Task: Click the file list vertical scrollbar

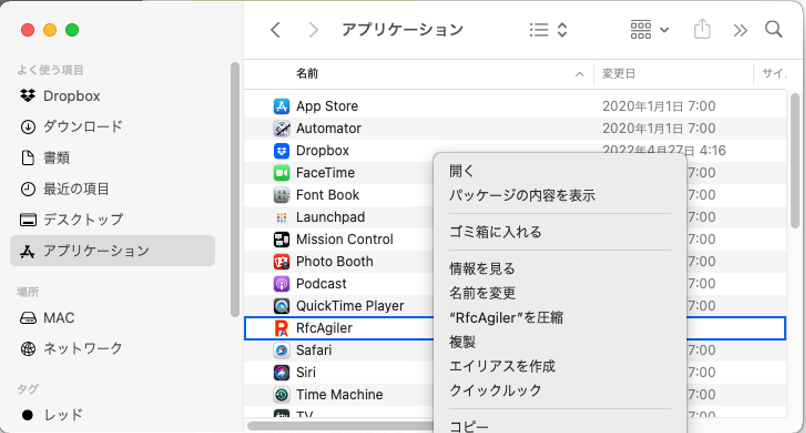Action: pyautogui.click(x=795, y=160)
